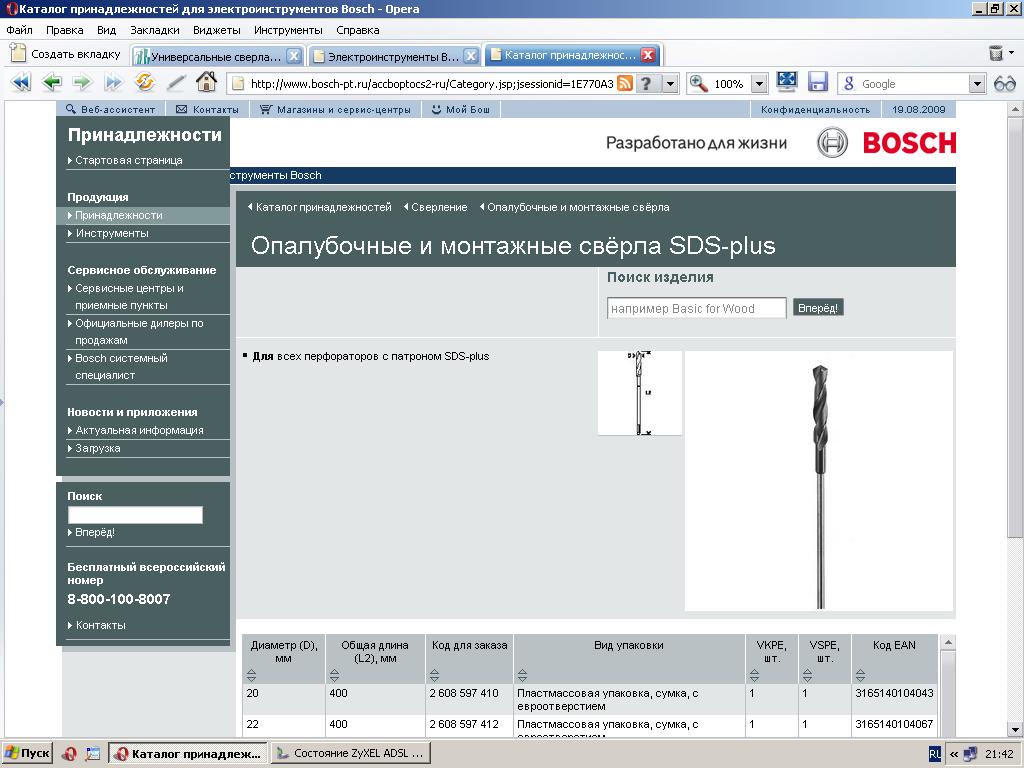Click Инструменты in sidebar Продукция section
Image resolution: width=1024 pixels, height=768 pixels.
pos(112,233)
